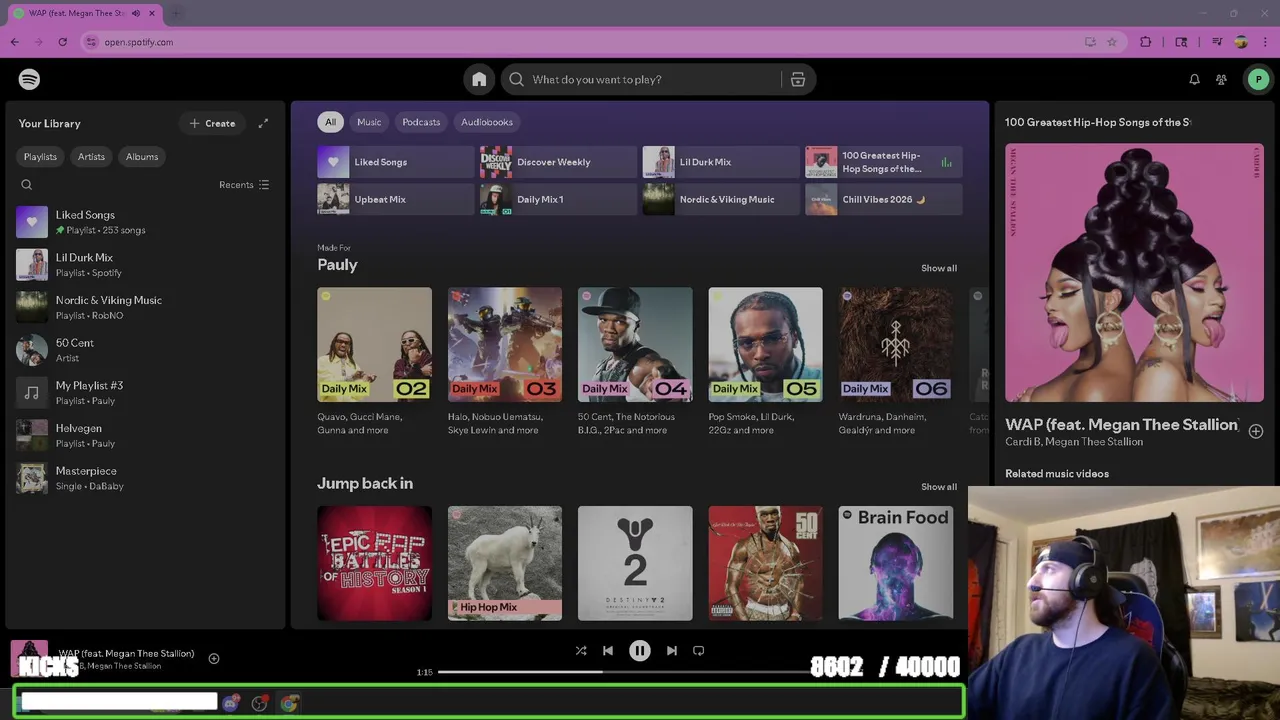
Task: Add current song to library in player bar
Action: 213,658
